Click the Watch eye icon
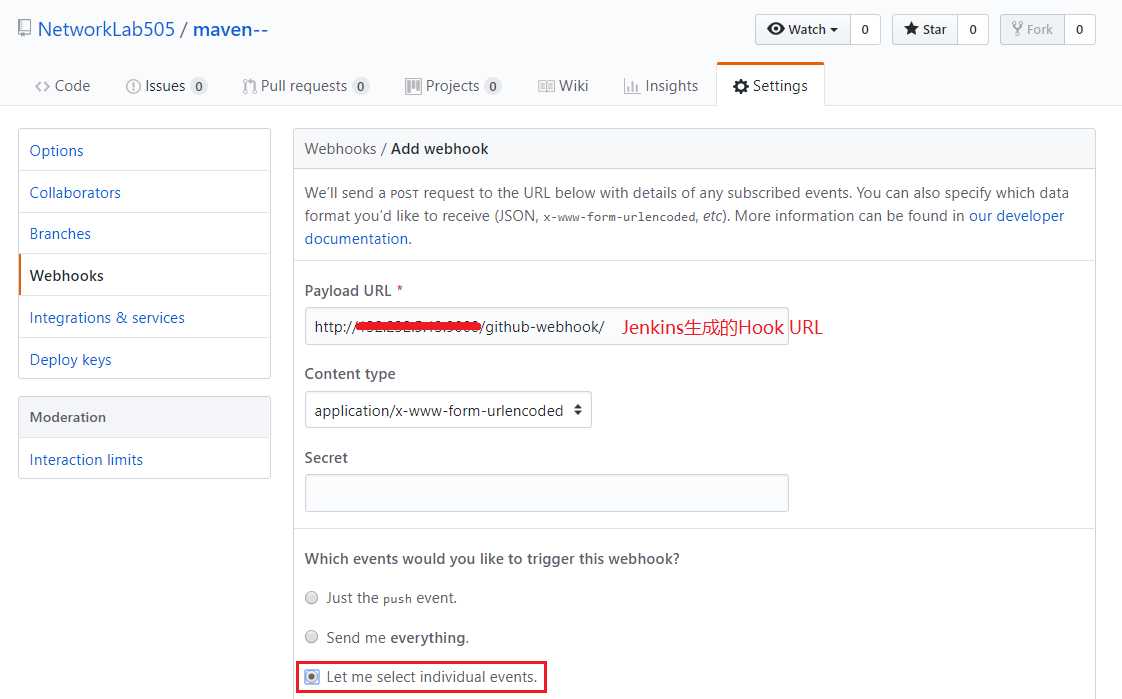The image size is (1122, 699). pos(776,29)
